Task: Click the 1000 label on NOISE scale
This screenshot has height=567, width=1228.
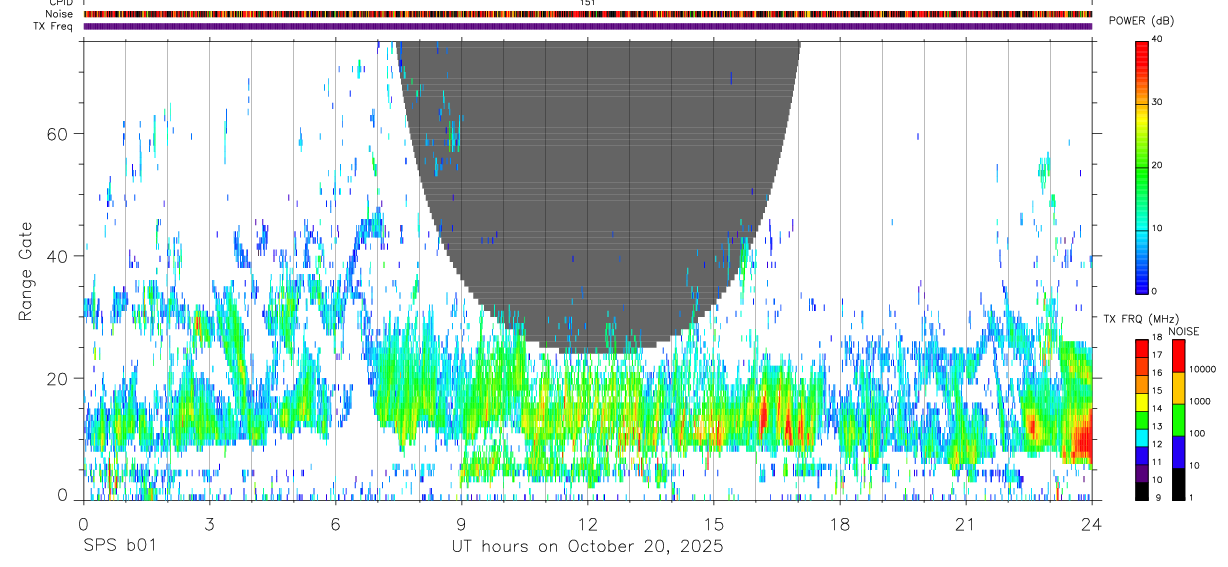Action: coord(1199,401)
